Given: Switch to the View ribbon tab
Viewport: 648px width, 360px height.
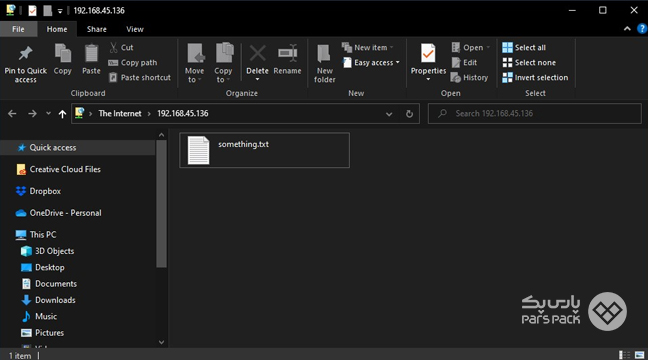Looking at the screenshot, I should coord(135,29).
